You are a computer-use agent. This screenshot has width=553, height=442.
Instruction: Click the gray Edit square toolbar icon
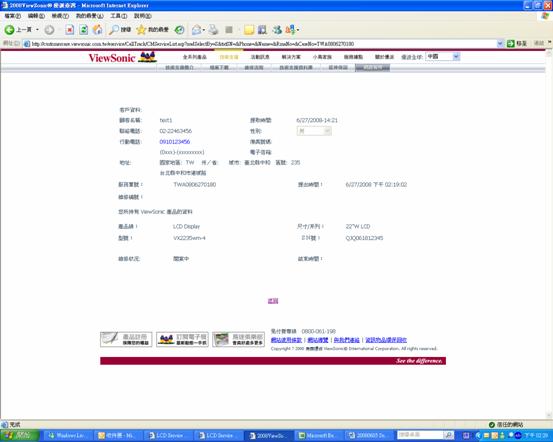click(x=229, y=30)
